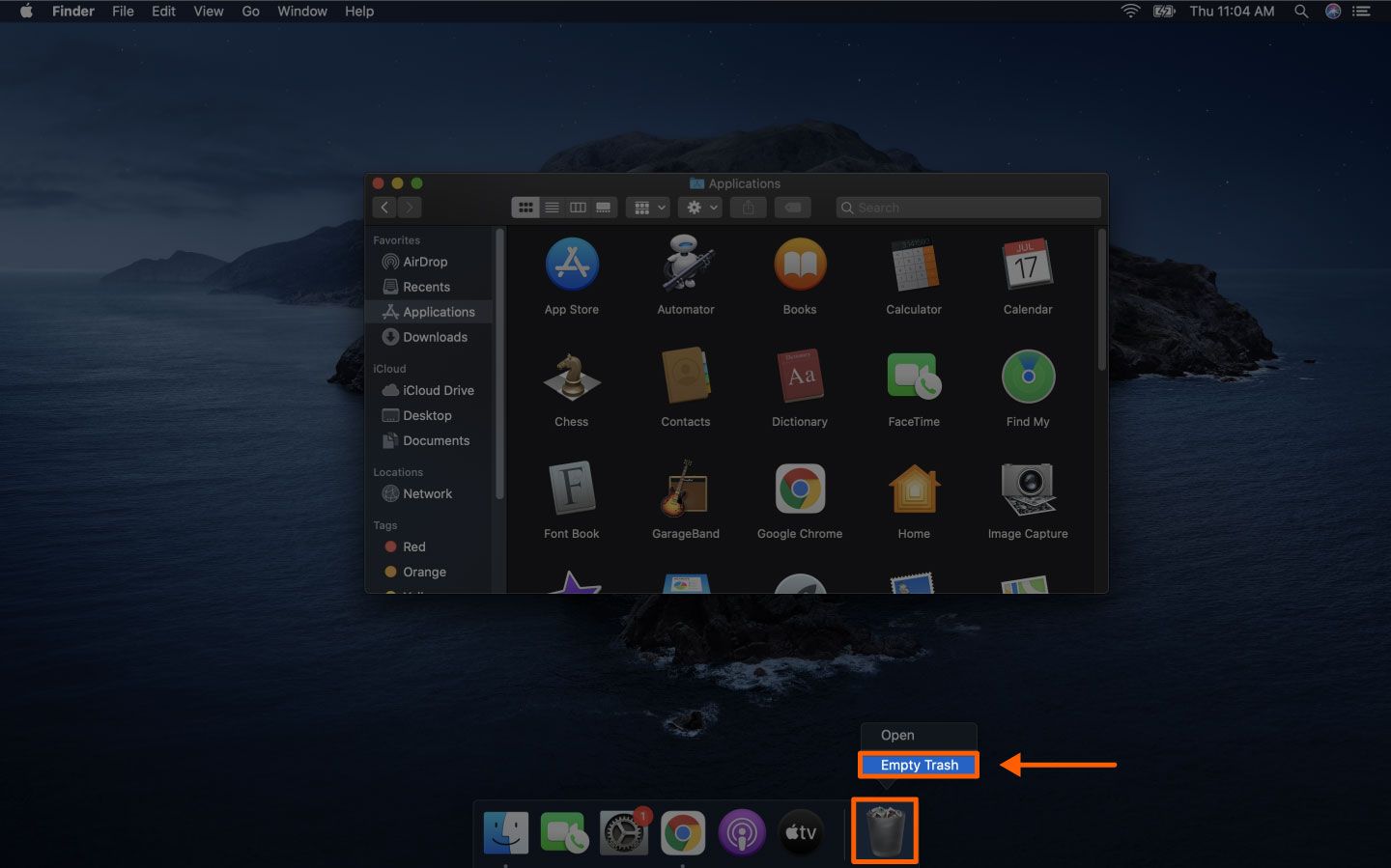The image size is (1391, 868).
Task: Click the sidebar vertical scrollbar
Action: coord(499,363)
